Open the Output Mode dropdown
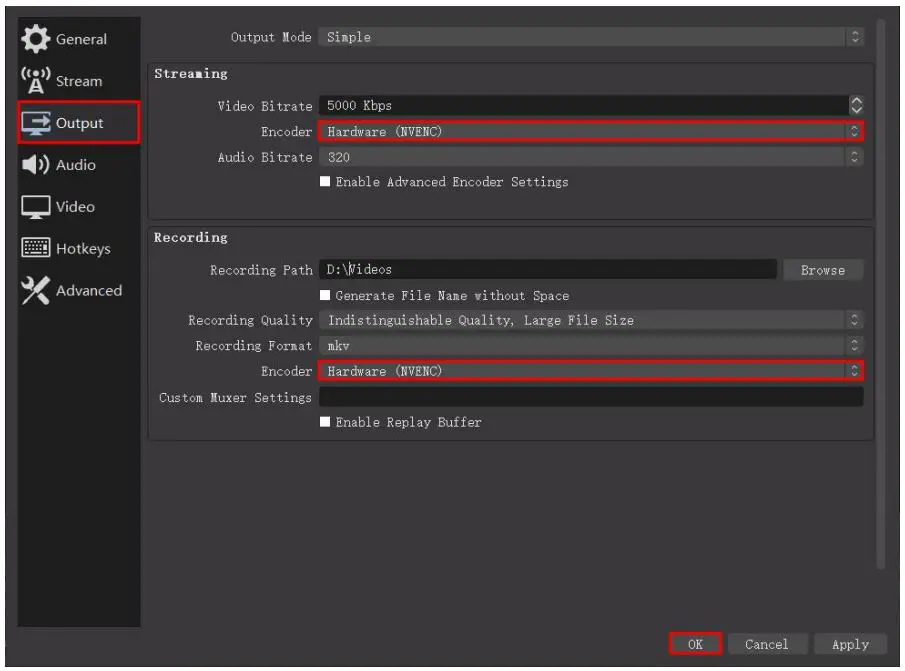Image resolution: width=905 pixels, height=671 pixels. pyautogui.click(x=590, y=36)
